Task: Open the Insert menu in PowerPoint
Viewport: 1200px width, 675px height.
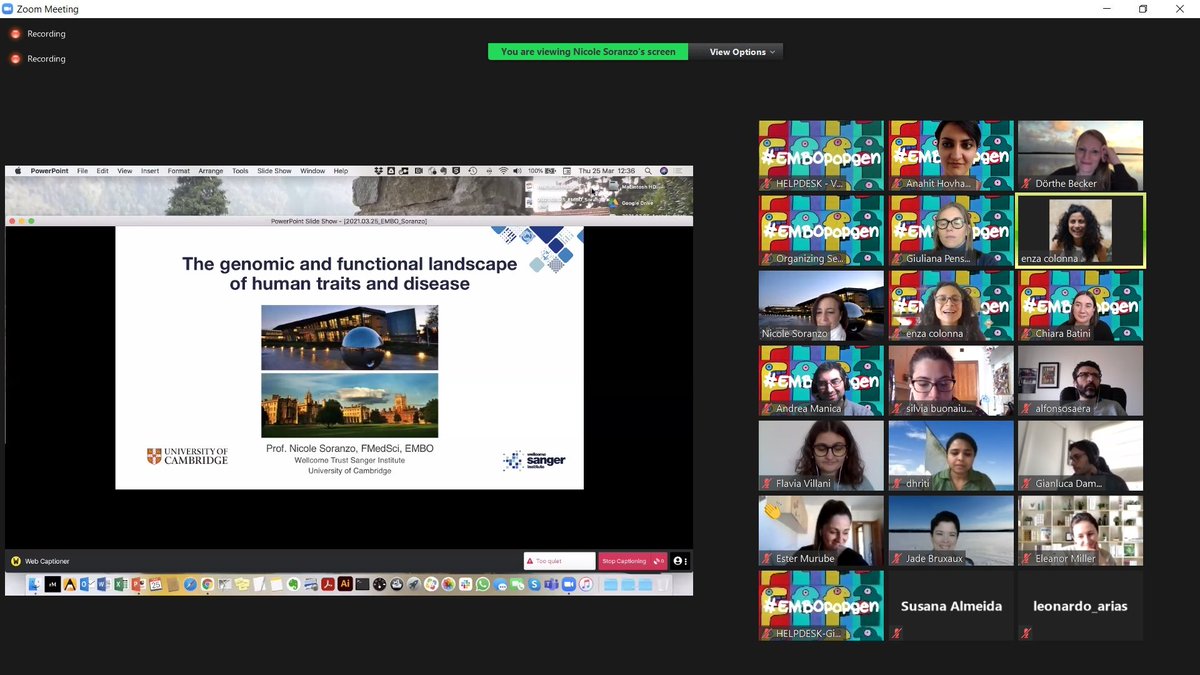Action: [150, 171]
